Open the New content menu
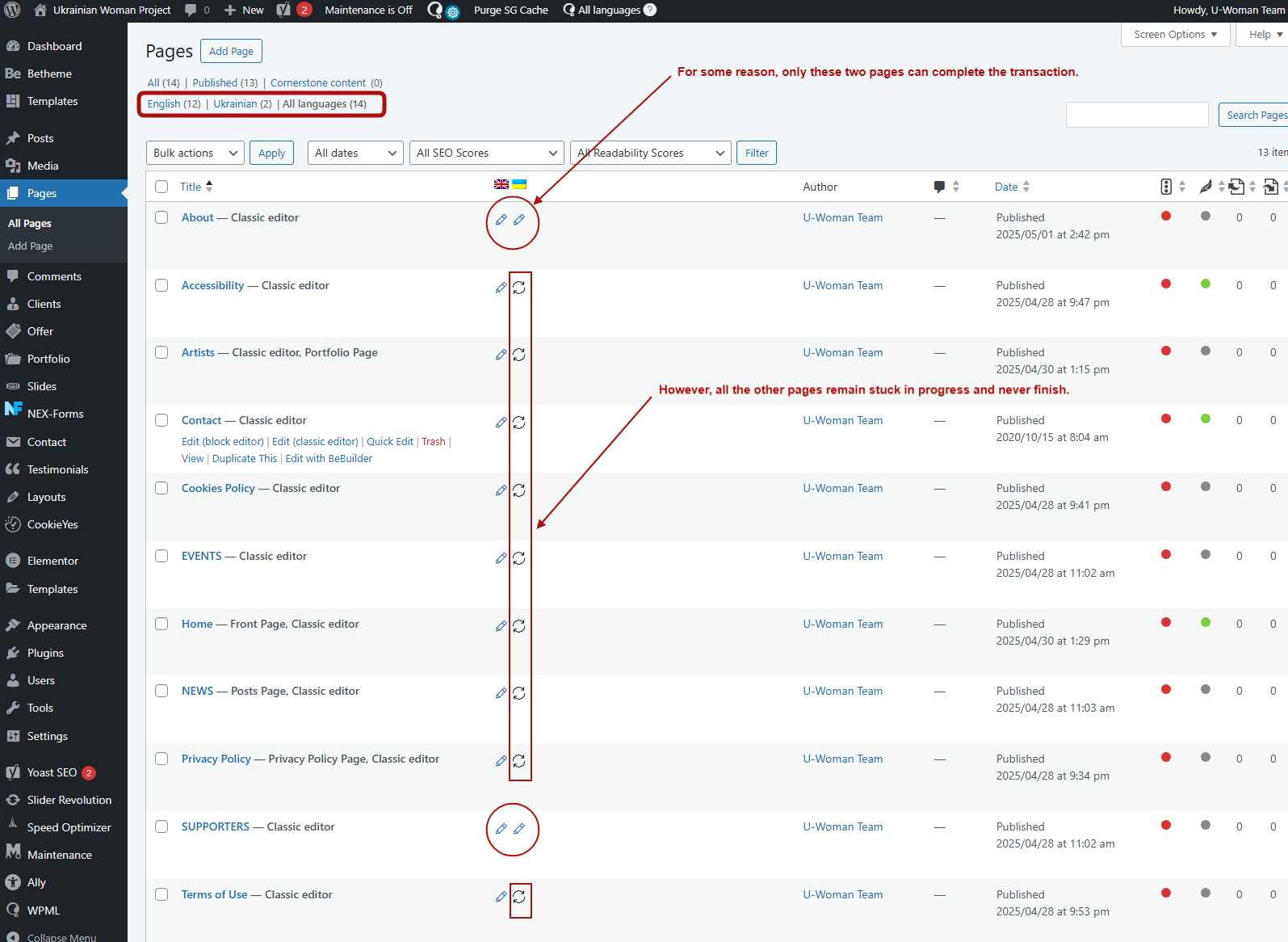This screenshot has height=942, width=1288. click(x=244, y=10)
